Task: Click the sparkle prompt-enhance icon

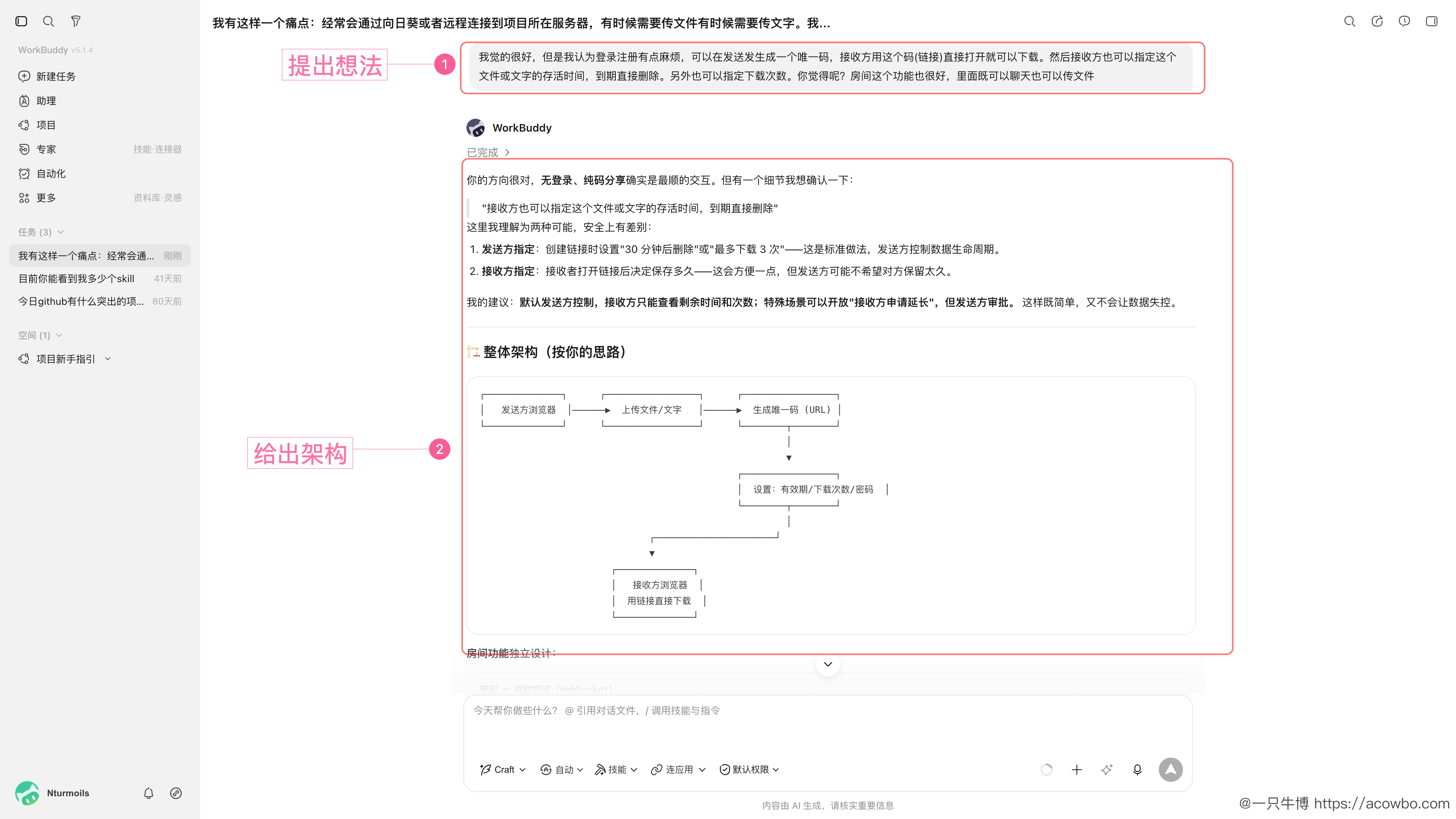Action: coord(1107,769)
